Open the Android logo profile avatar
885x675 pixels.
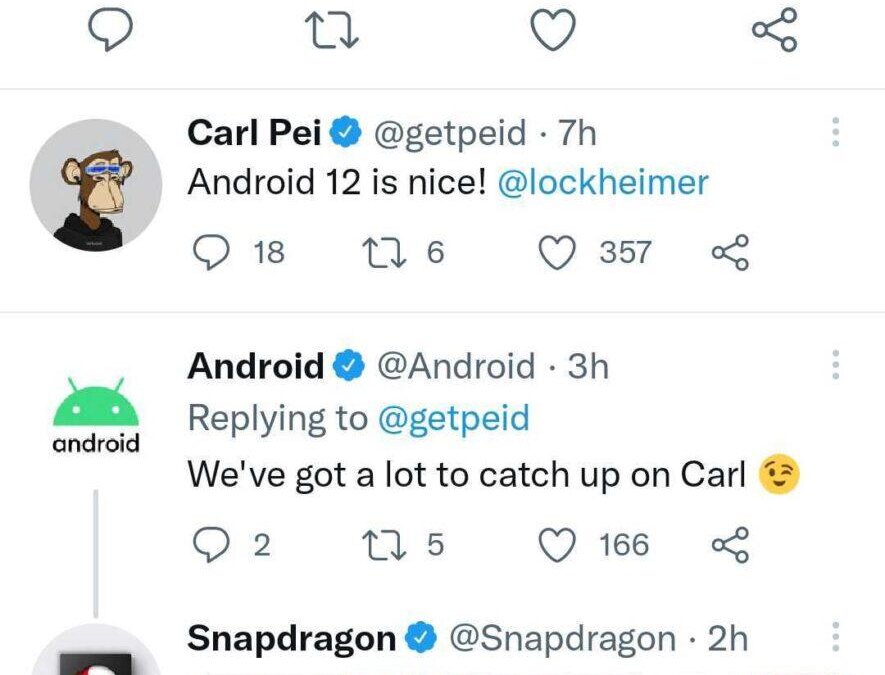click(x=96, y=415)
